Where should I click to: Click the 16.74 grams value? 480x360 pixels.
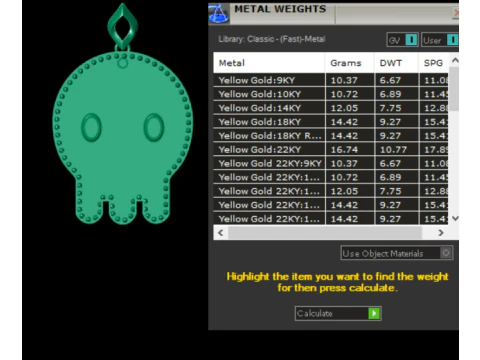click(344, 150)
